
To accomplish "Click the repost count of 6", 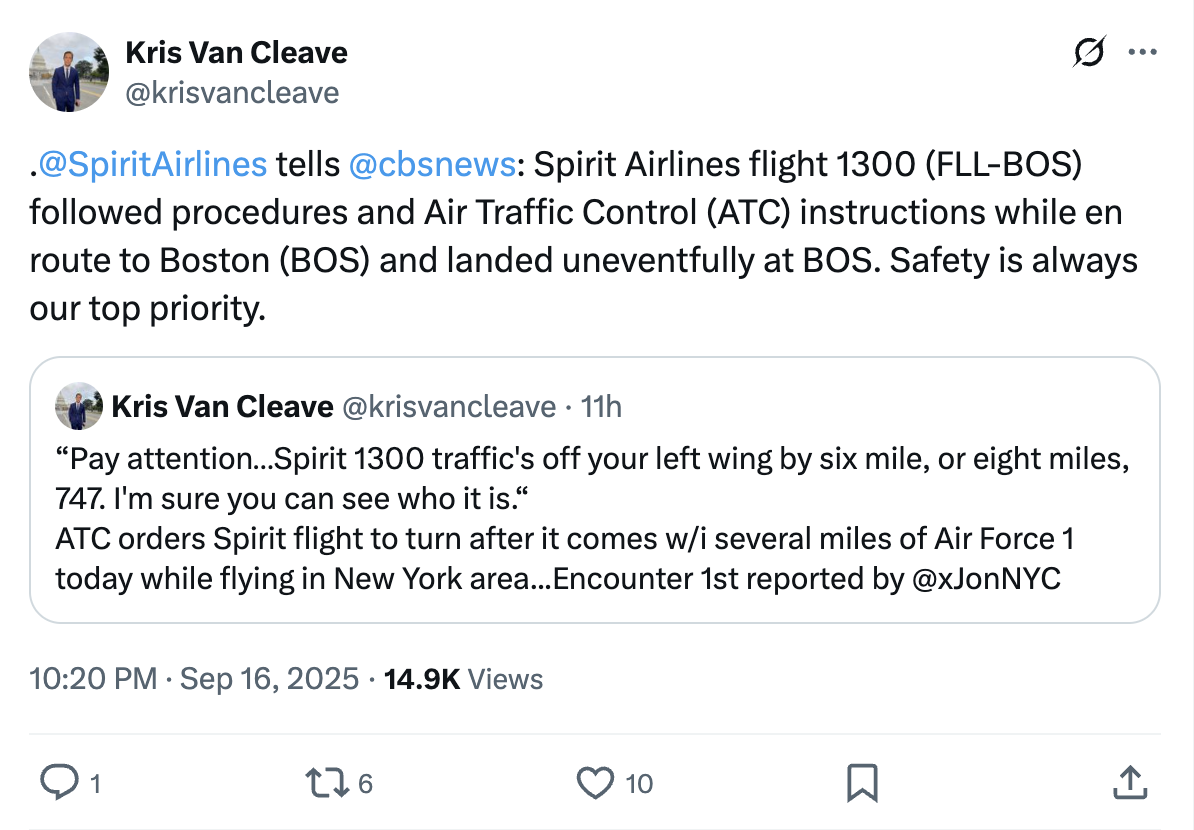I will tap(364, 783).
